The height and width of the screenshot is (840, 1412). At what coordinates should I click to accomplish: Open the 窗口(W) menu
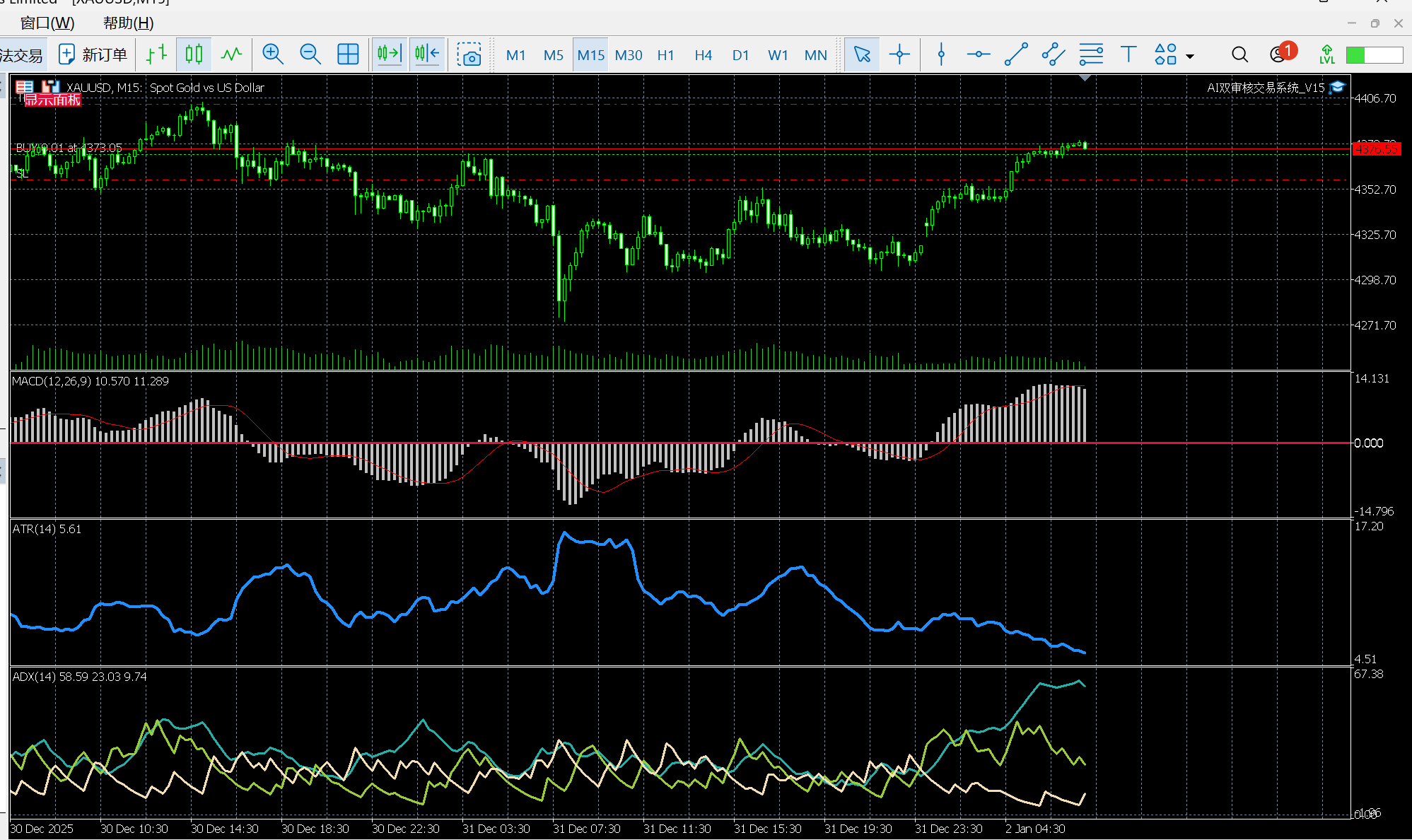(47, 23)
